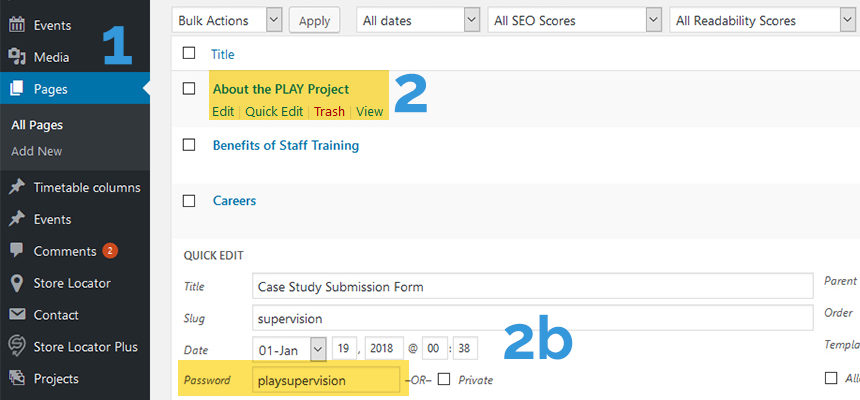
Task: Click the Contact envelope icon
Action: [17, 314]
